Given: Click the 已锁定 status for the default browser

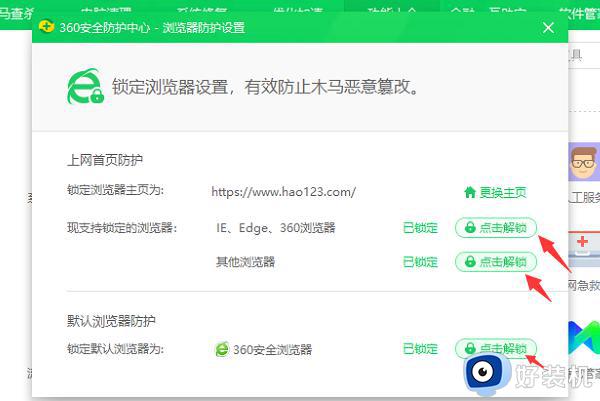Looking at the screenshot, I should click(x=420, y=349).
